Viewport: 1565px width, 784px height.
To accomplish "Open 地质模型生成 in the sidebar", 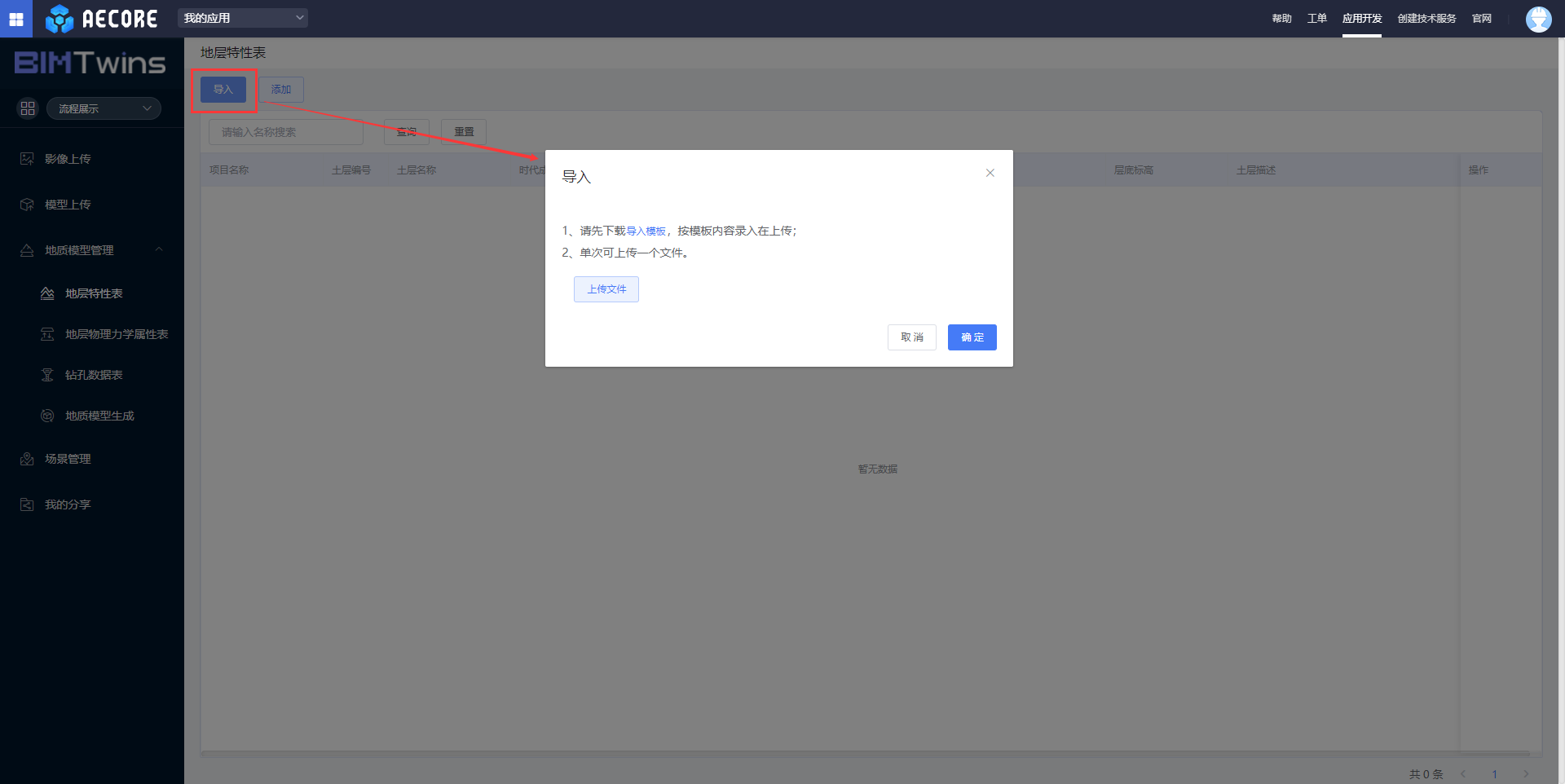I will click(99, 416).
